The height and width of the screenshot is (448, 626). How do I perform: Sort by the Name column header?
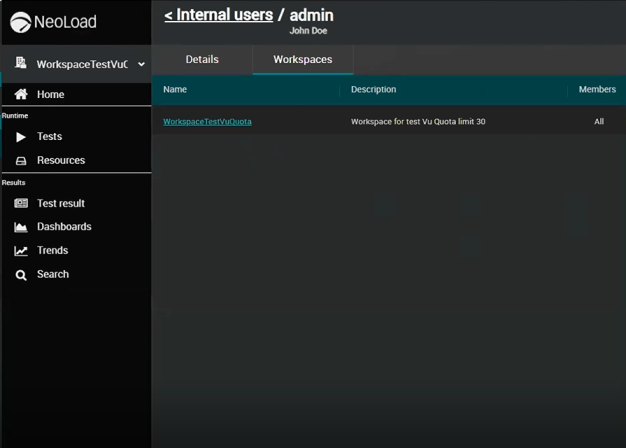coord(175,90)
